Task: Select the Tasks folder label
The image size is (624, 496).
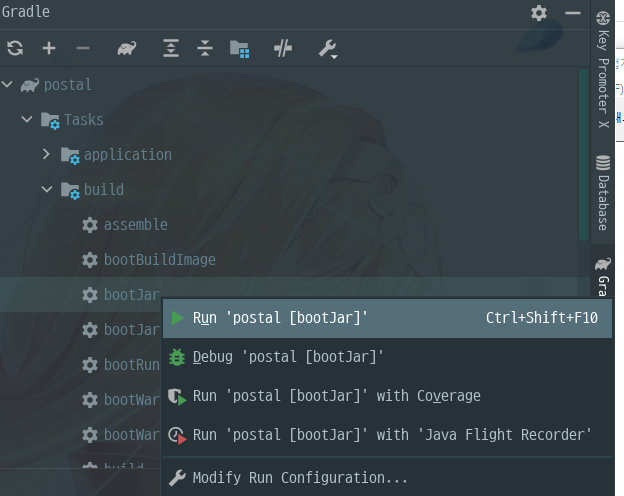Action: [x=84, y=119]
